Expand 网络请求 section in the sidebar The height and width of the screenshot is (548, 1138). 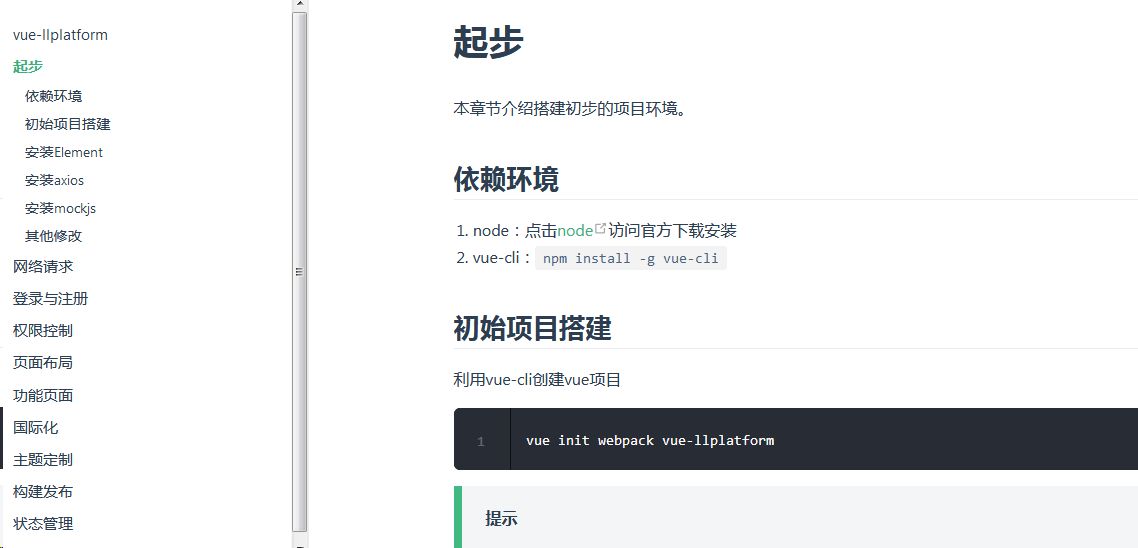[43, 267]
